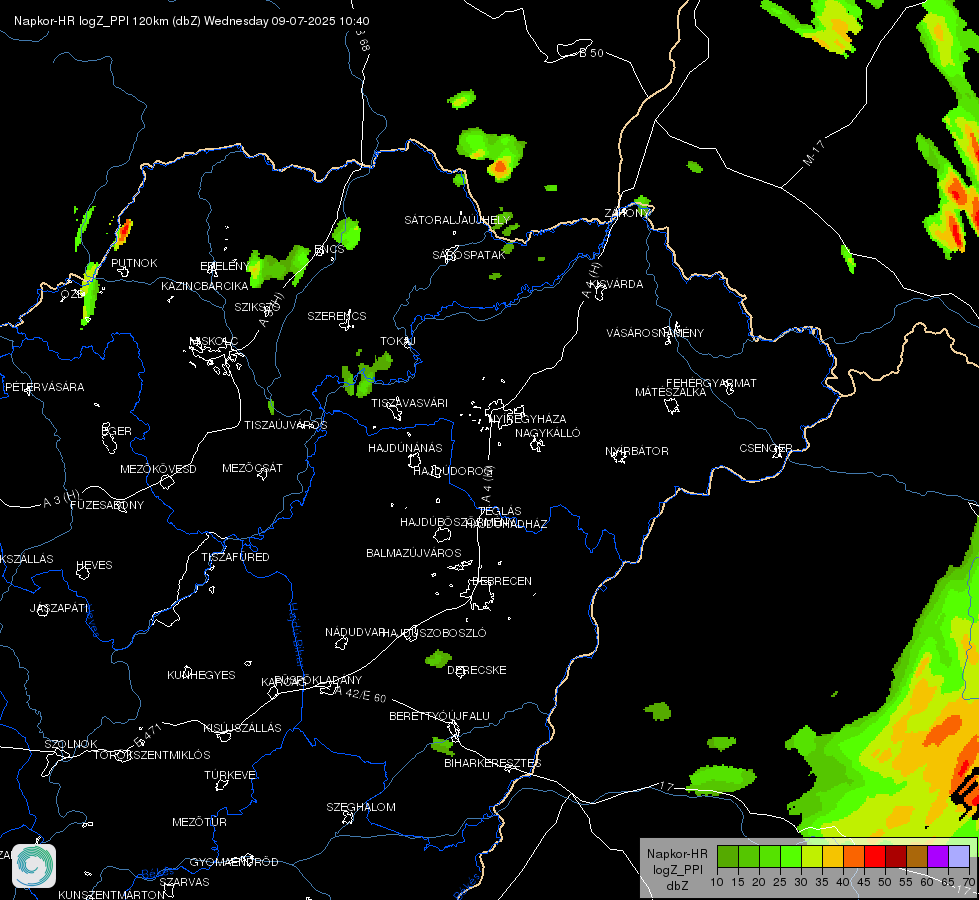Viewport: 979px width, 900px height.
Task: Click the TURKEVE label
Action: (x=230, y=774)
